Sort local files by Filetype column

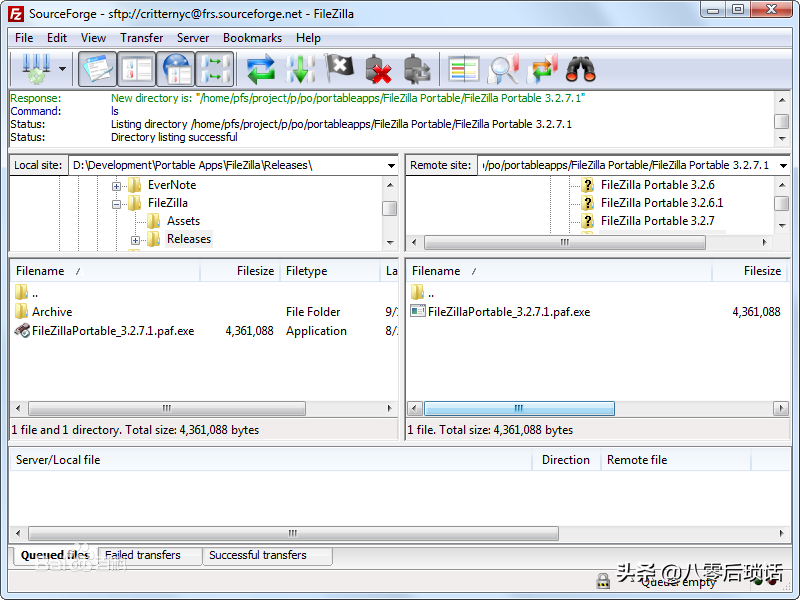[330, 271]
